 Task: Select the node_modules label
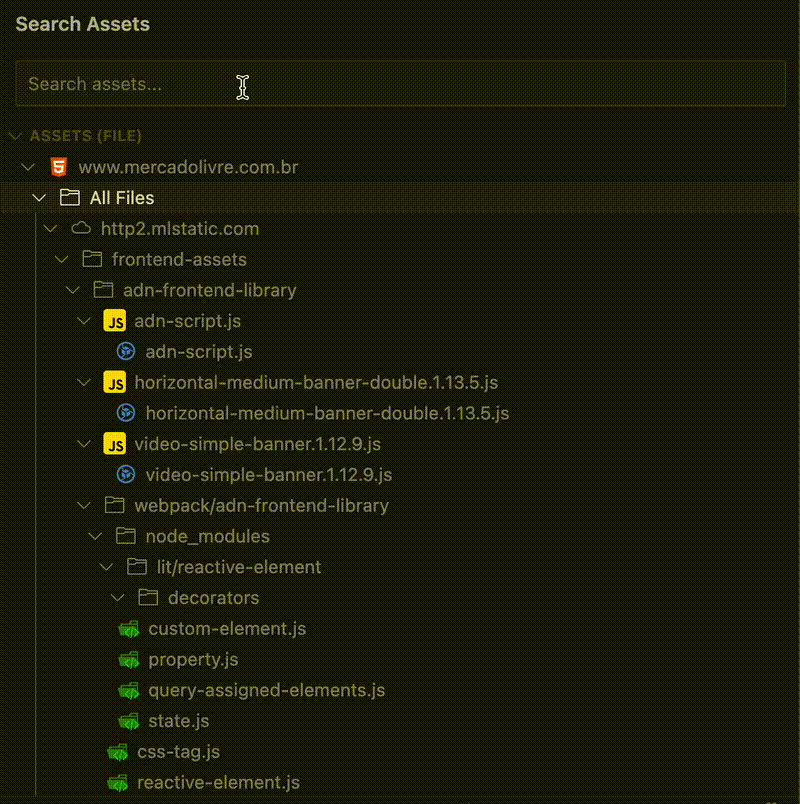click(208, 536)
